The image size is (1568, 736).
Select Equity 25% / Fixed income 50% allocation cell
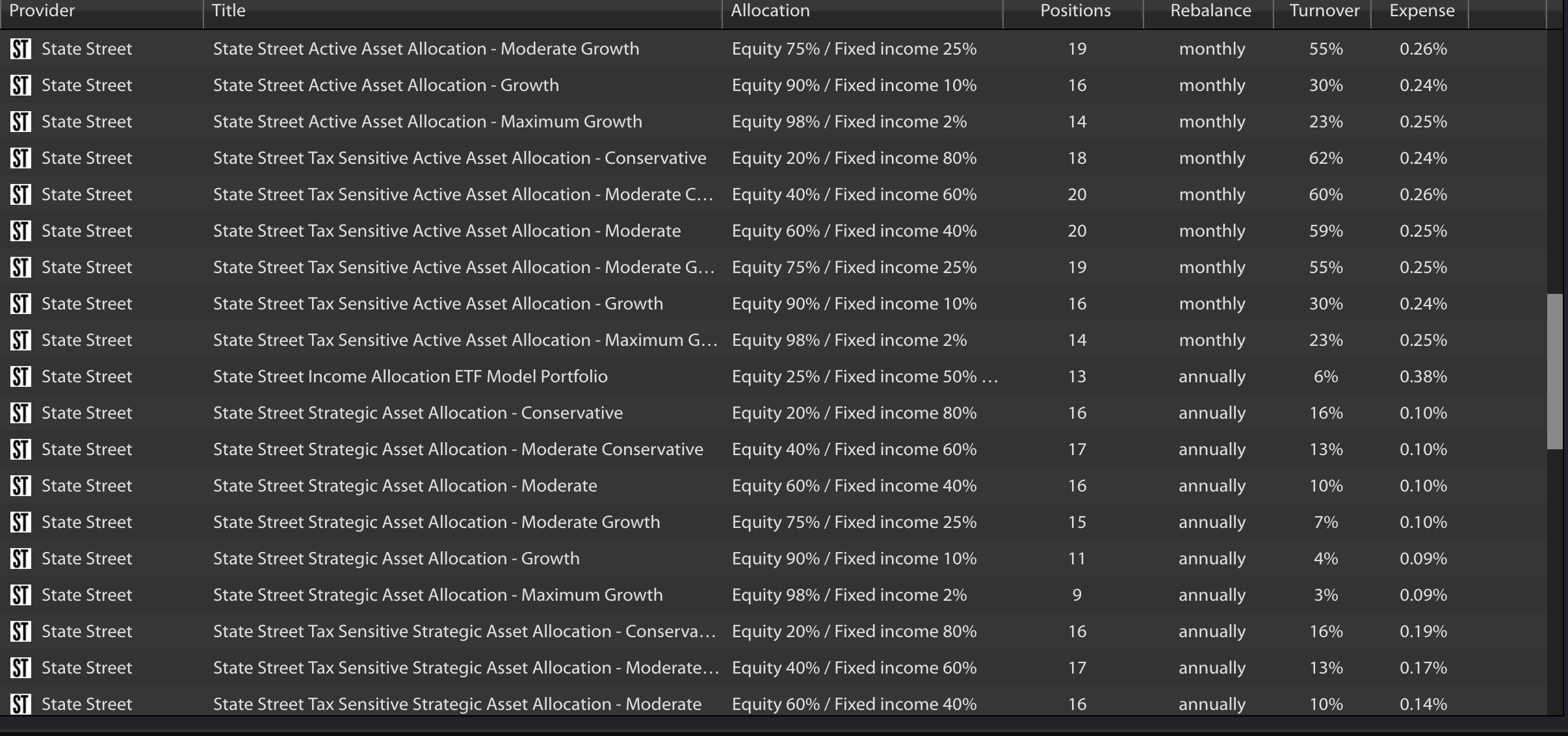click(x=865, y=376)
